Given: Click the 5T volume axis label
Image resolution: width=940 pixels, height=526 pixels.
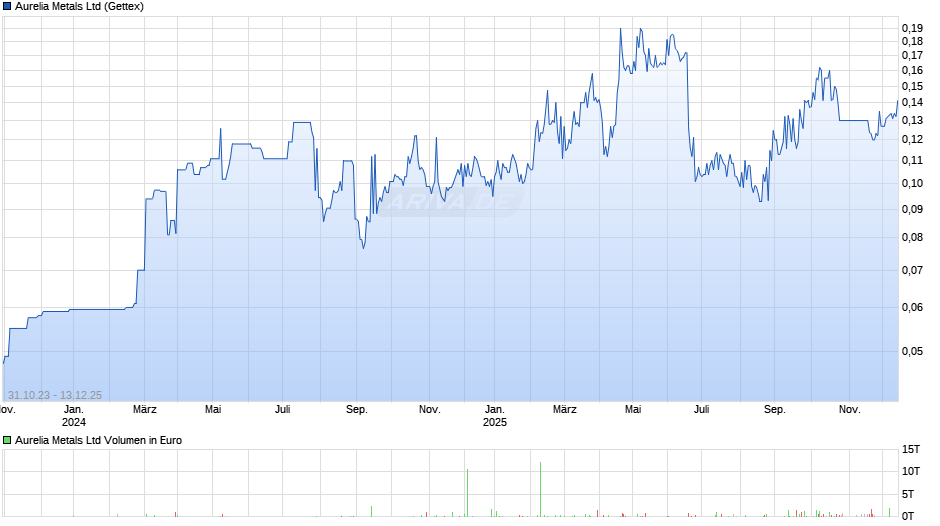Looking at the screenshot, I should (908, 494).
